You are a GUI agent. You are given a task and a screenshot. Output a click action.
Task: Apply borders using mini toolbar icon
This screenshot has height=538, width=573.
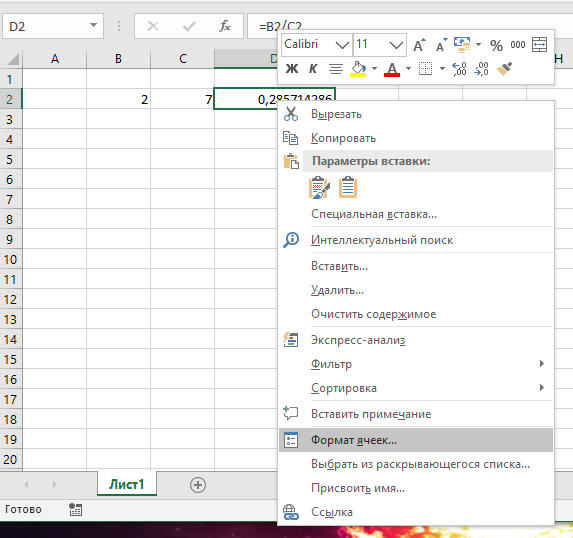coord(425,68)
